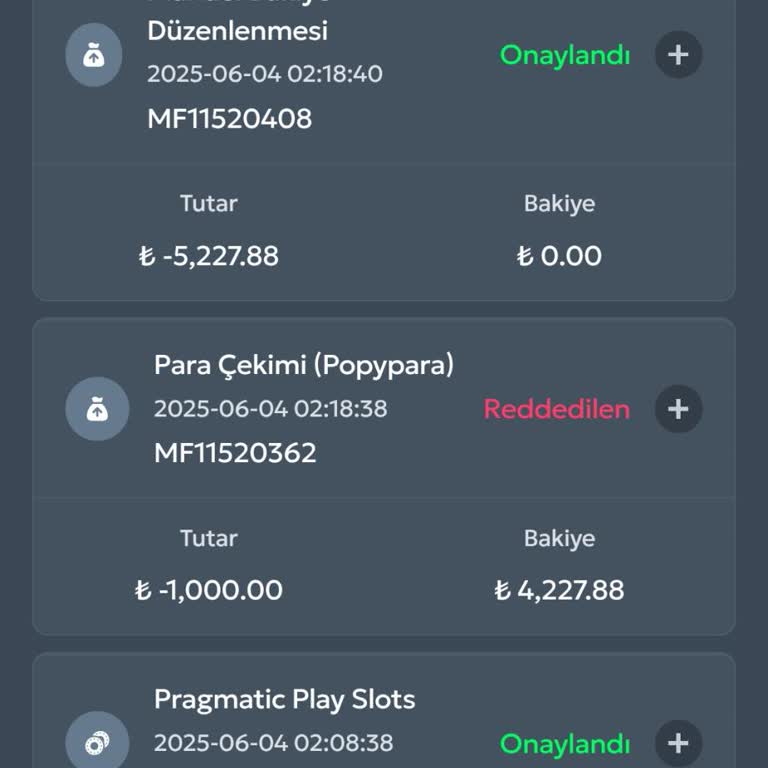Click the ₺ -1,000.00 amount value
The height and width of the screenshot is (768, 768).
(x=208, y=590)
